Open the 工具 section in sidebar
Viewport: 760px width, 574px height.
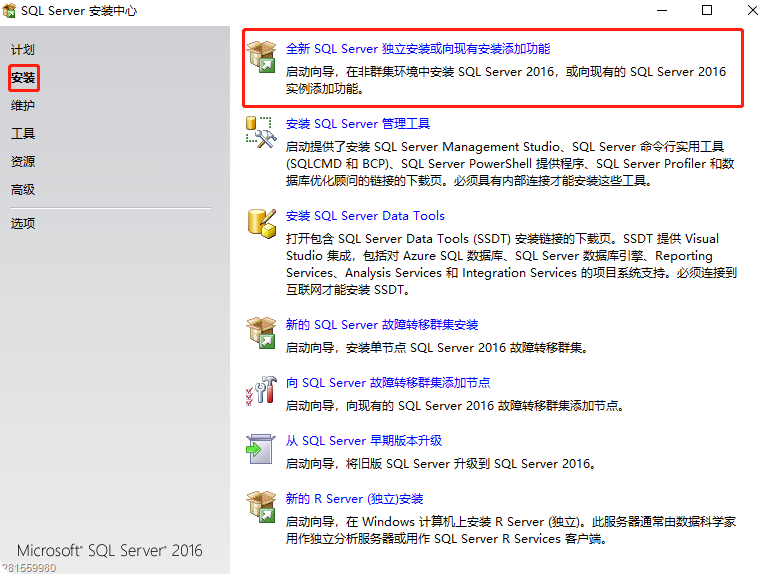23,134
